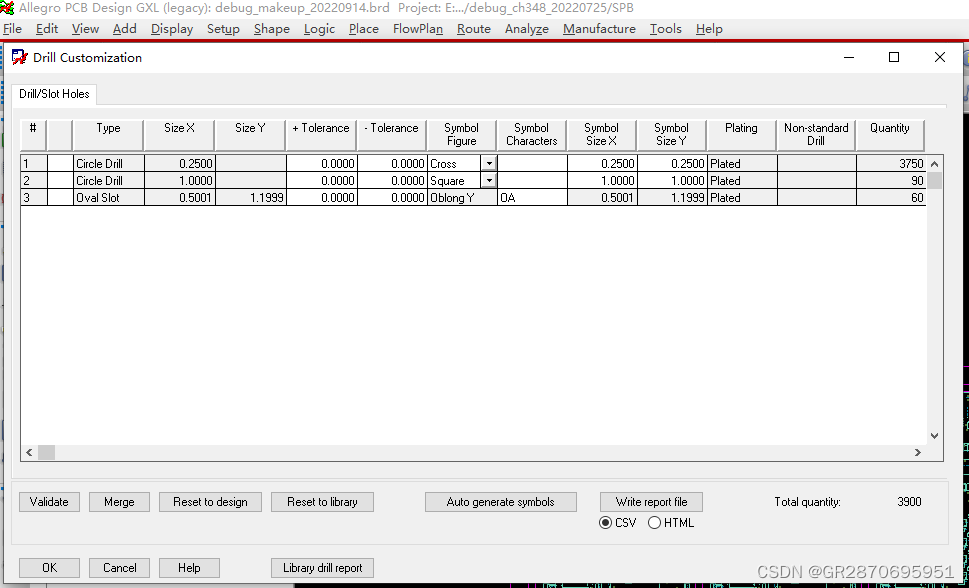Click the Oval Slot type cell
The width and height of the screenshot is (969, 588).
coord(109,198)
